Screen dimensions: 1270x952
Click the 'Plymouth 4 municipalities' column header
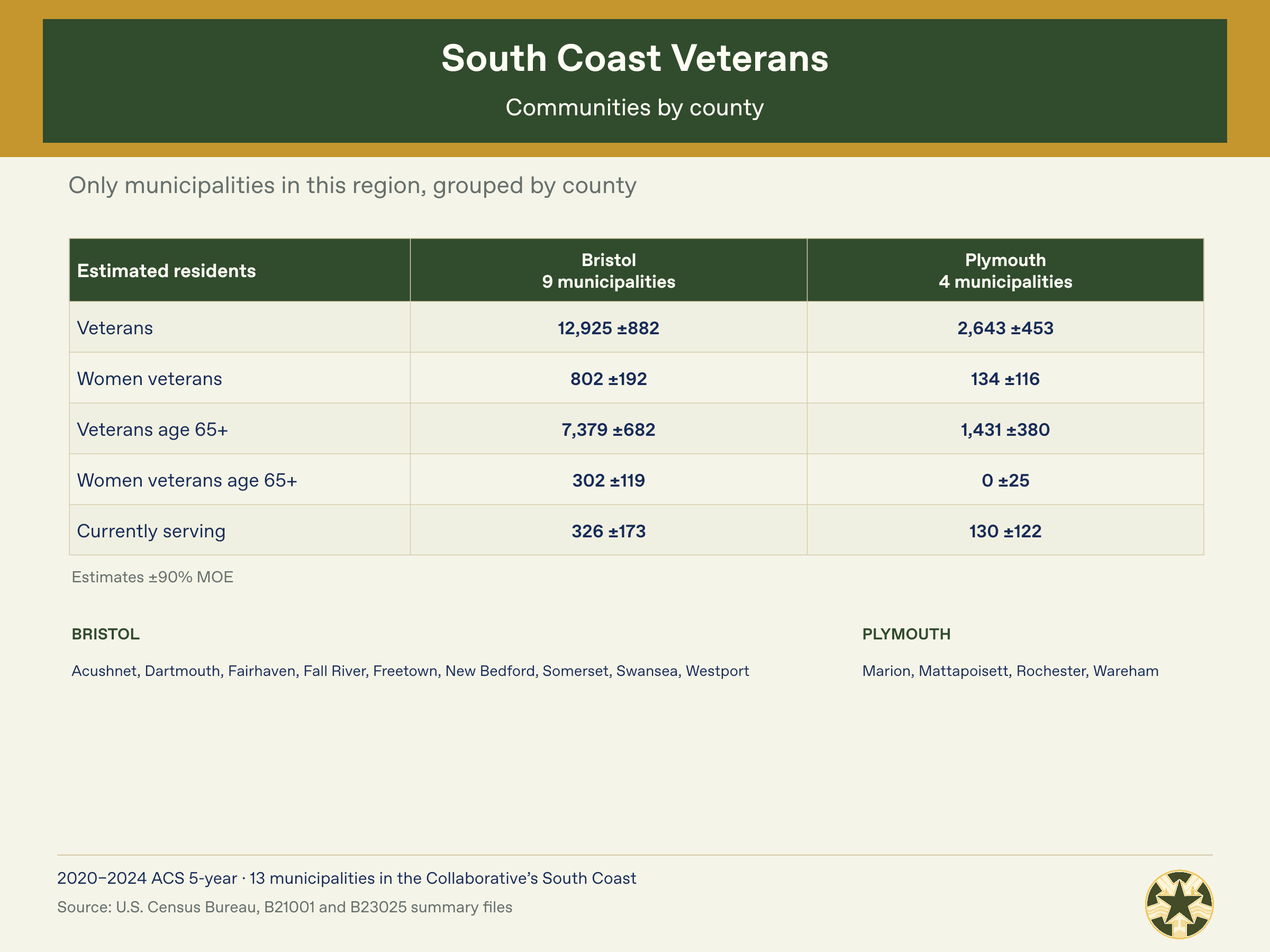1005,270
